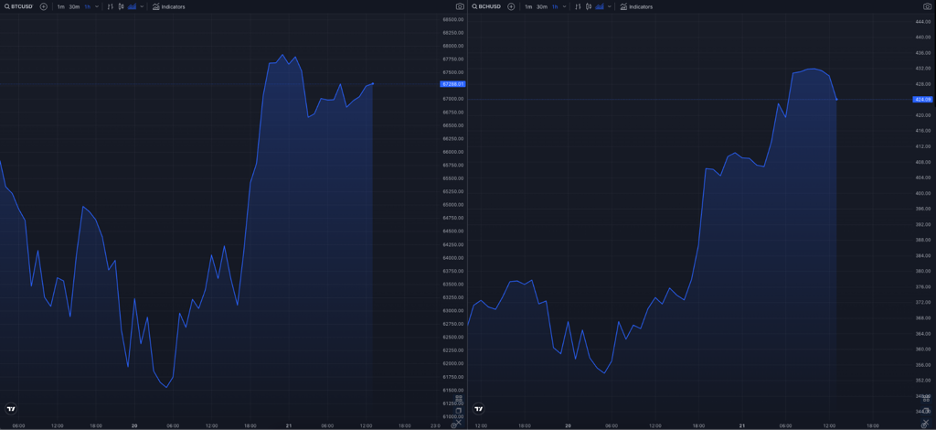Expand chart style dropdown on BTCUSD chart
This screenshot has height=430, width=936.
tap(142, 7)
